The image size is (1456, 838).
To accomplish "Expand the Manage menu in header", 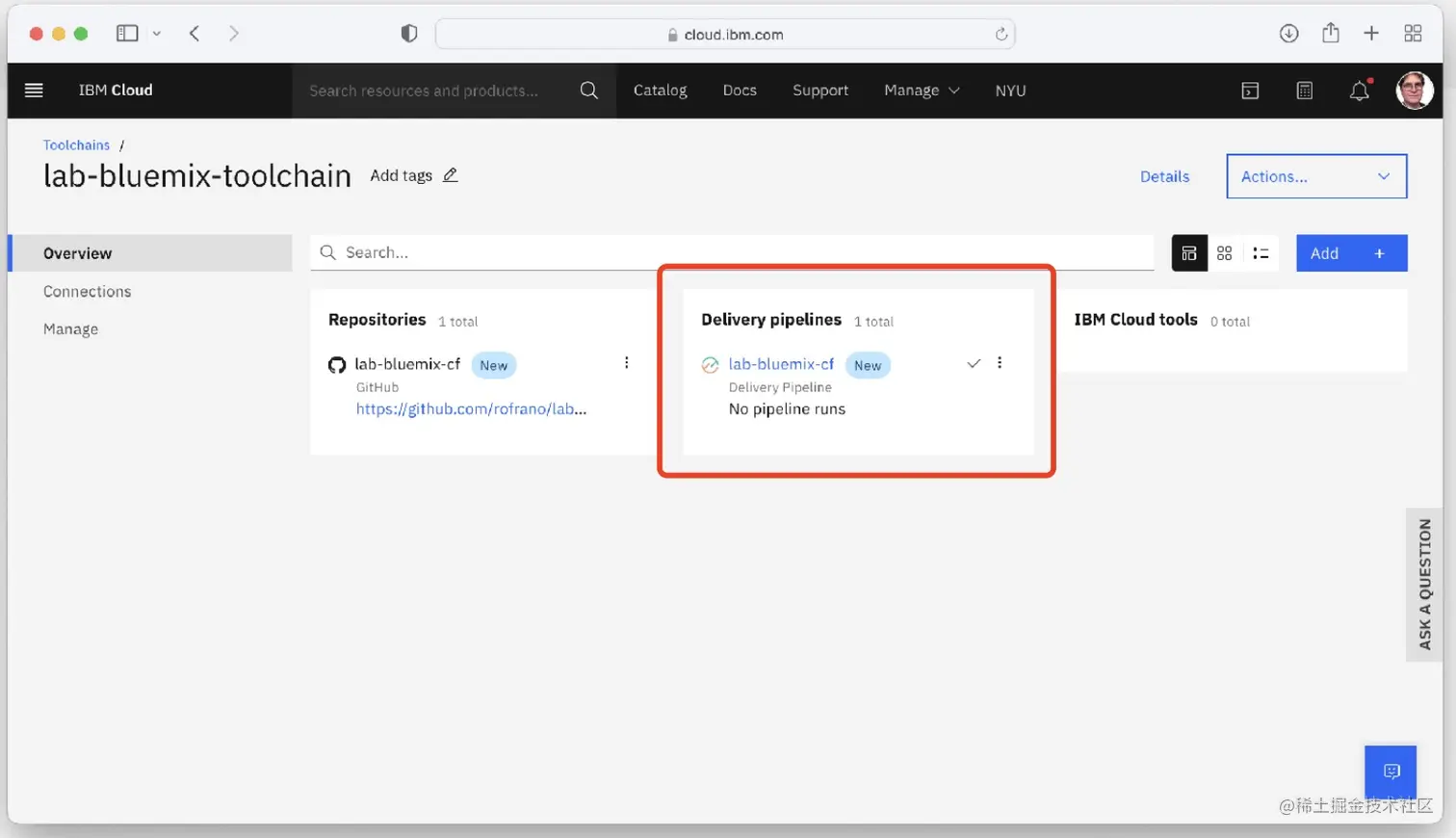I will point(922,91).
